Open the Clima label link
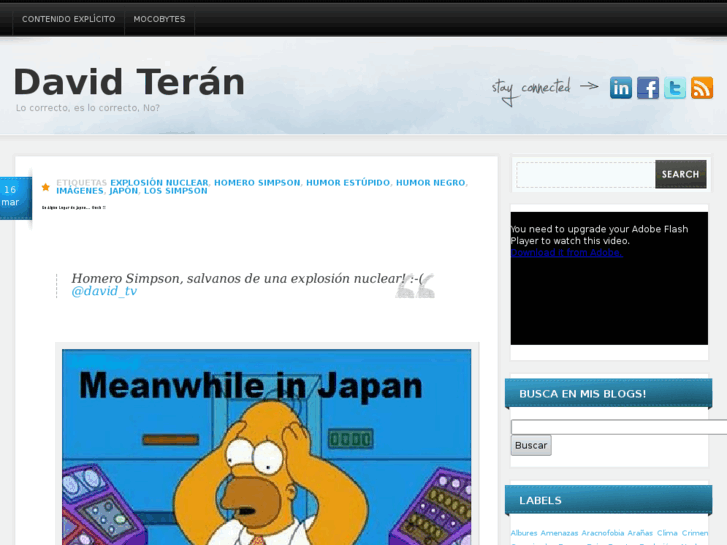This screenshot has height=545, width=727. click(x=667, y=533)
